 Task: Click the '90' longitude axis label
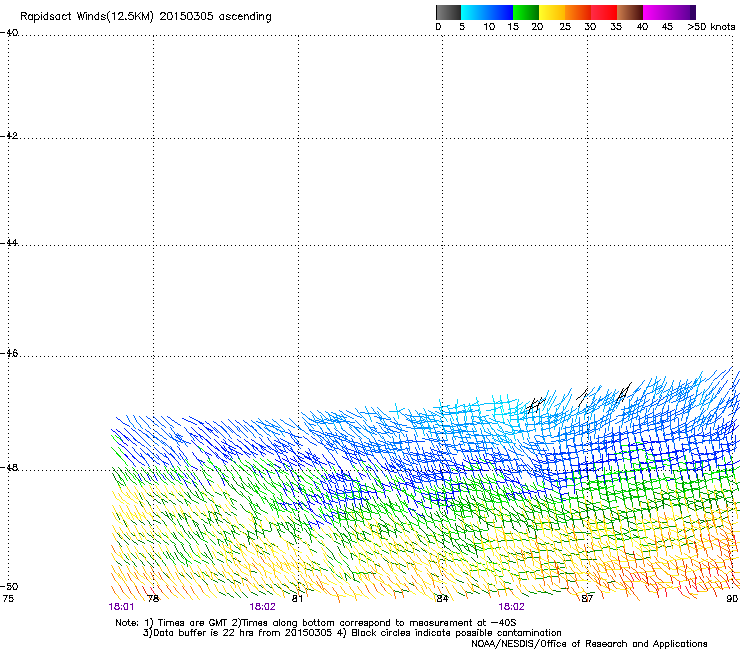732,599
